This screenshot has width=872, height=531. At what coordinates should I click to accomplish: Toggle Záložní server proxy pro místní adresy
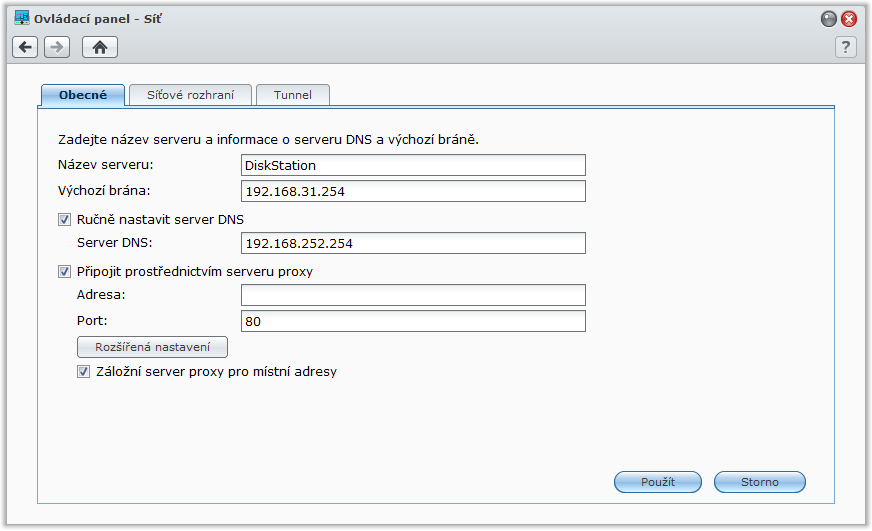click(x=83, y=371)
